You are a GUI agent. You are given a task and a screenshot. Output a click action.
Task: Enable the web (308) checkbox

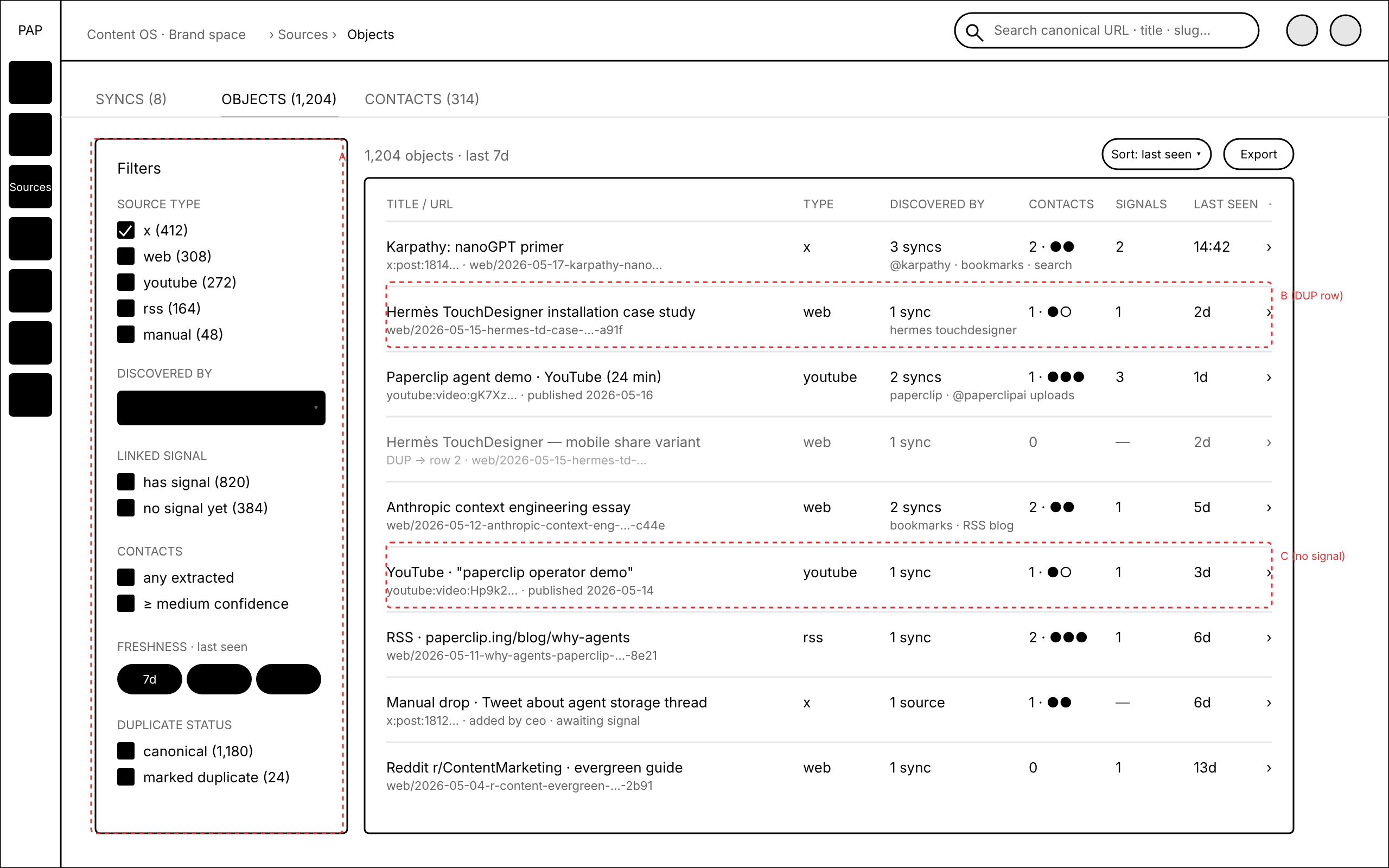tap(126, 256)
